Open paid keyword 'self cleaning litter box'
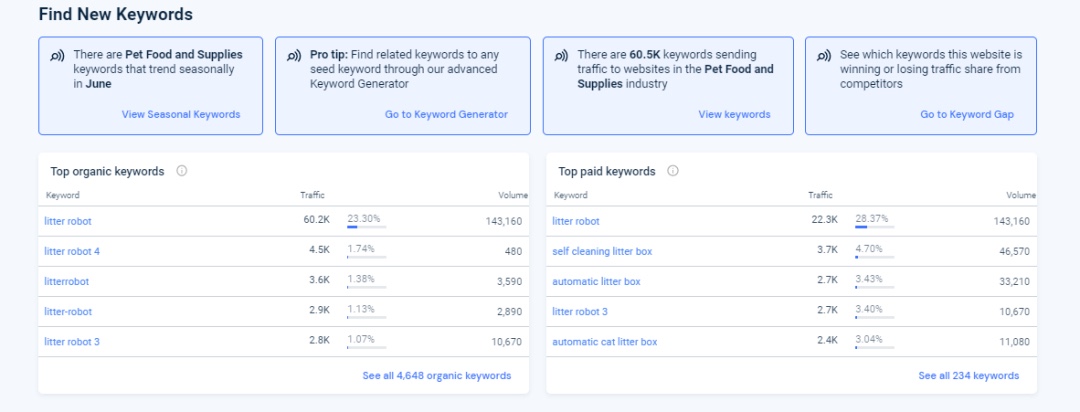 coord(603,251)
